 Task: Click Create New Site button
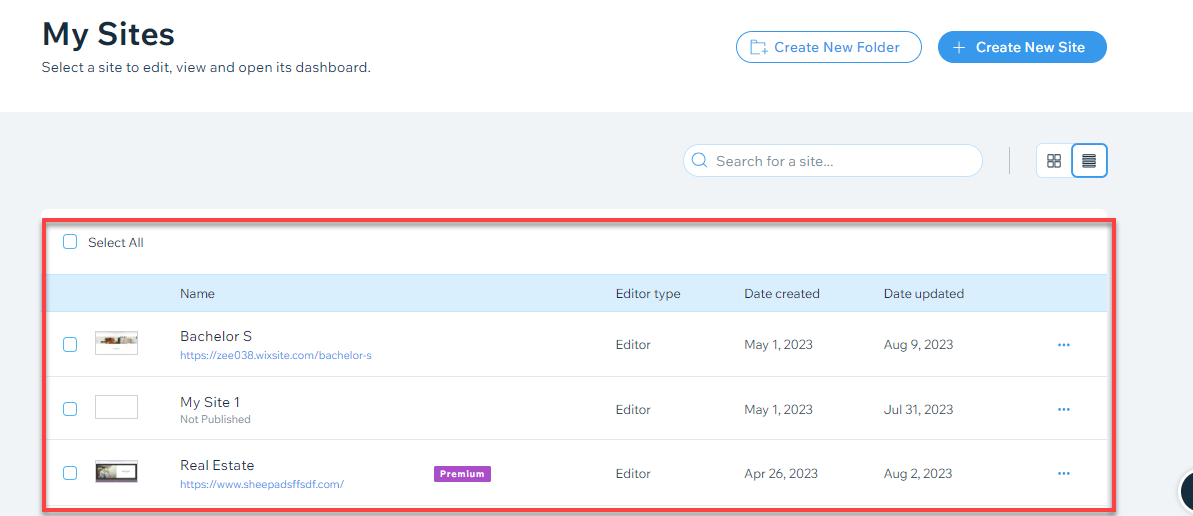[x=1022, y=47]
